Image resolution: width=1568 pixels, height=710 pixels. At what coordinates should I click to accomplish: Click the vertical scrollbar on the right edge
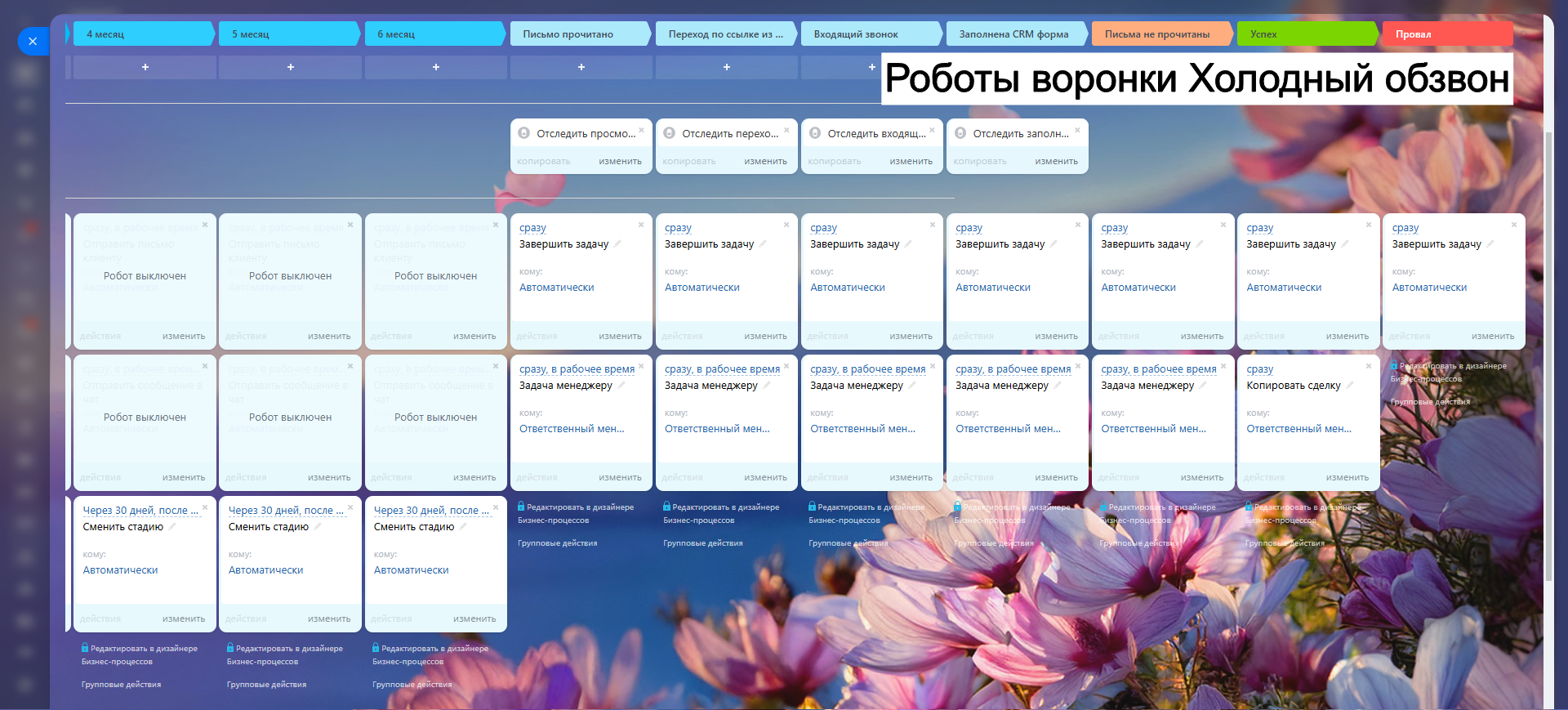[x=1548, y=355]
